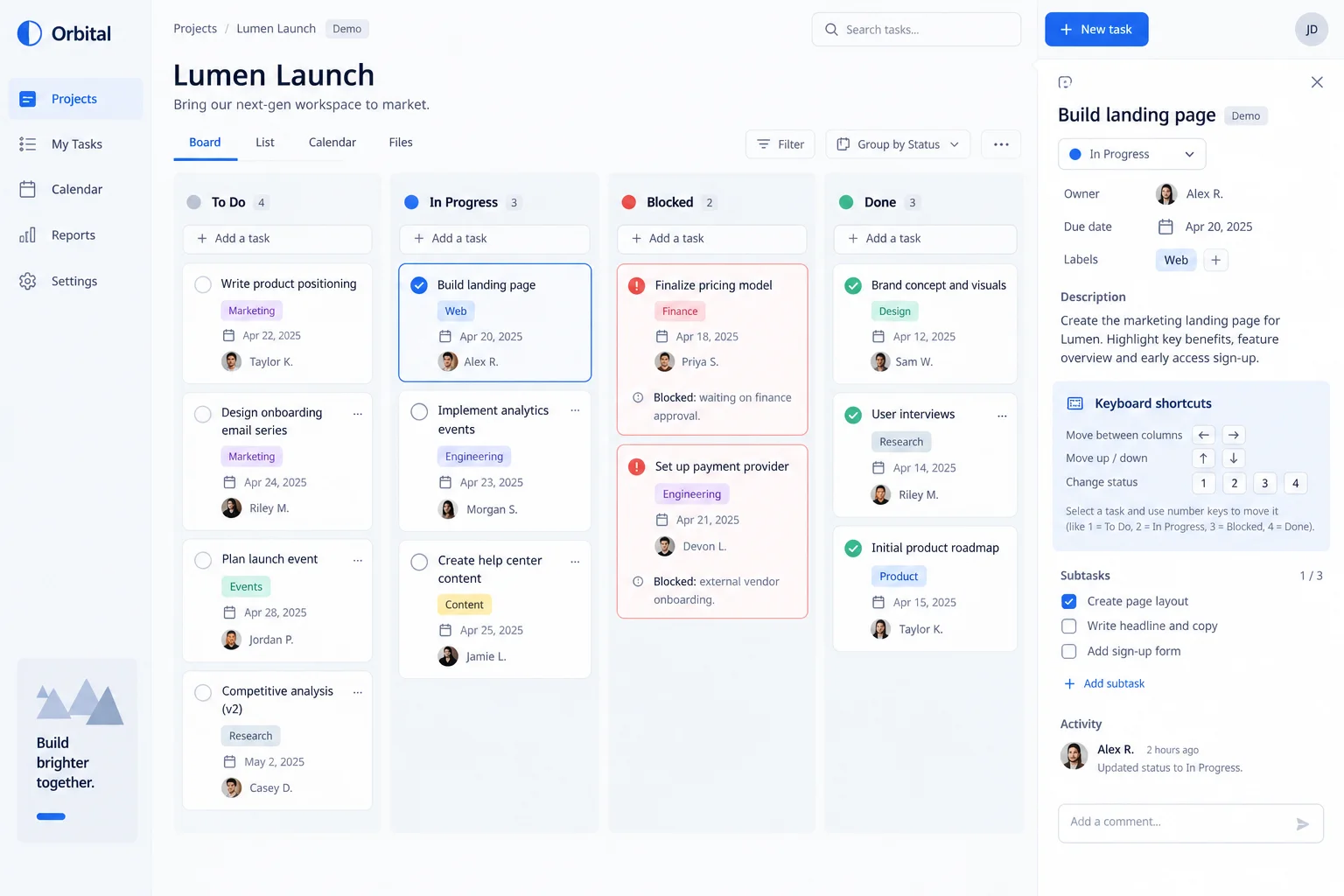Open Calendar icon in the sidebar
The width and height of the screenshot is (1344, 896).
coord(28,189)
